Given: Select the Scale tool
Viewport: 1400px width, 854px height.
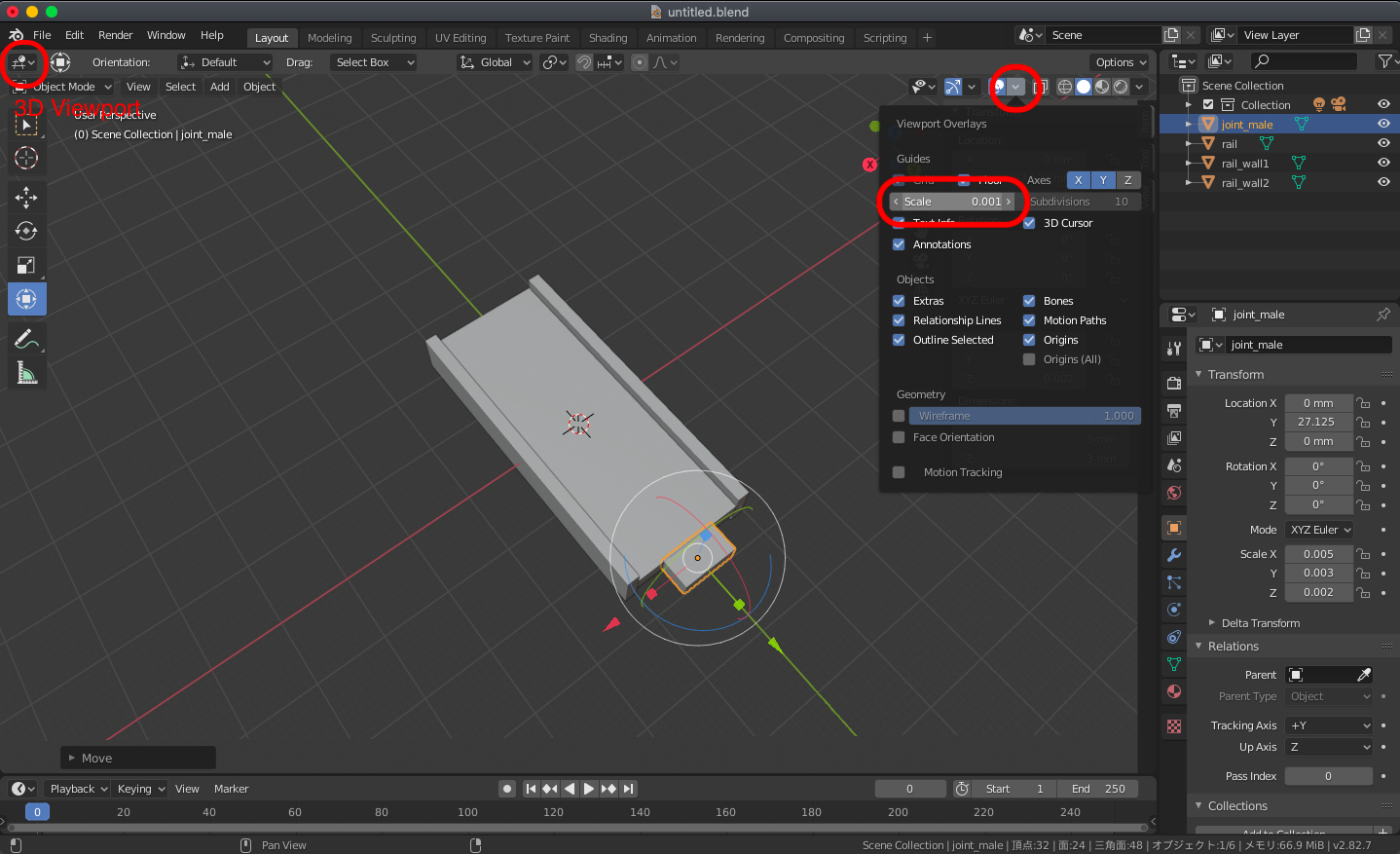Looking at the screenshot, I should (x=26, y=265).
